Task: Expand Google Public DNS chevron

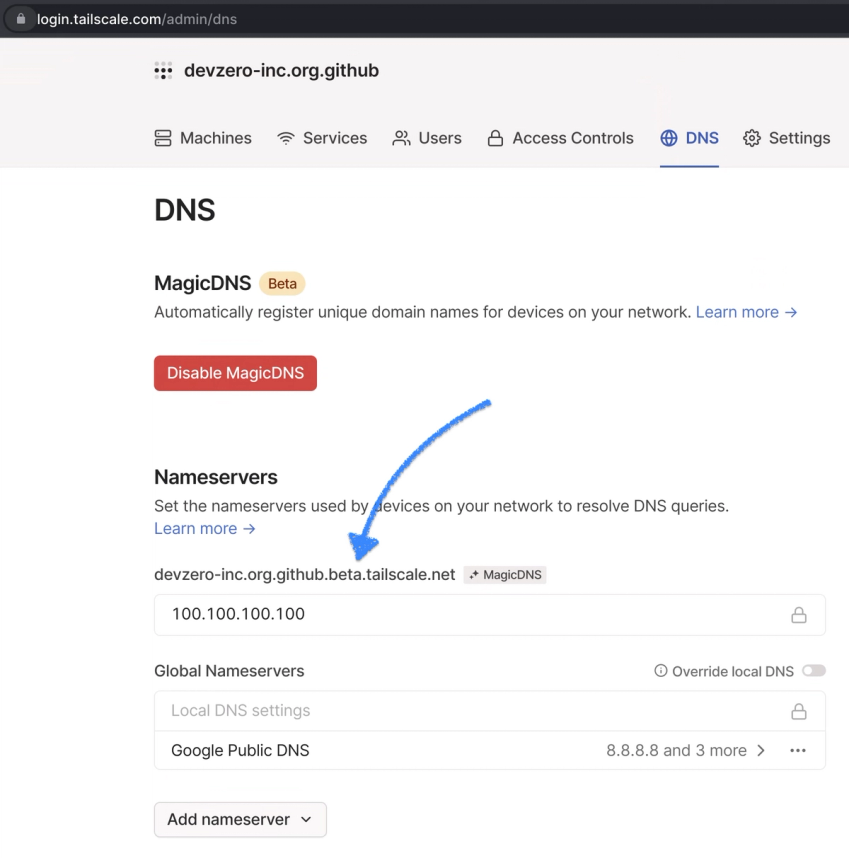Action: pos(761,750)
